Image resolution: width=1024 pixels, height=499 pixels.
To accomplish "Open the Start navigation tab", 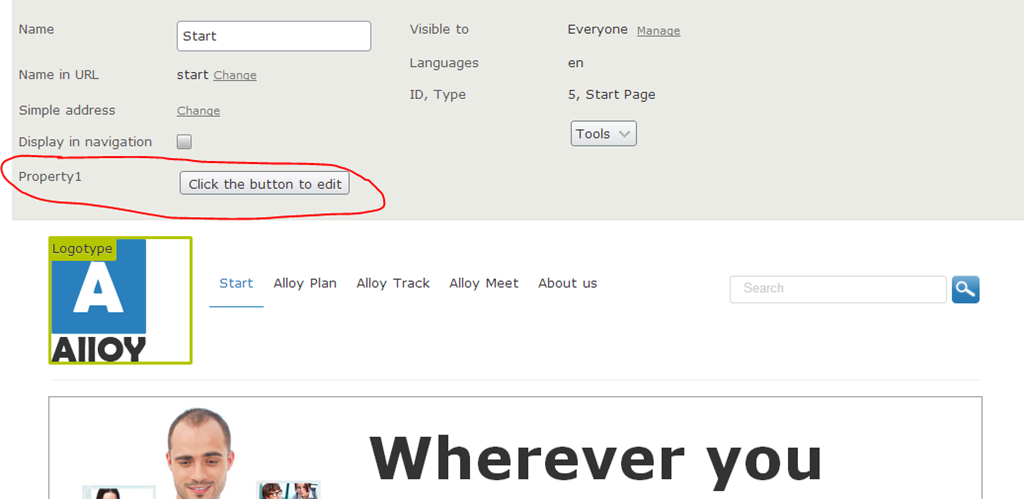I will 236,284.
